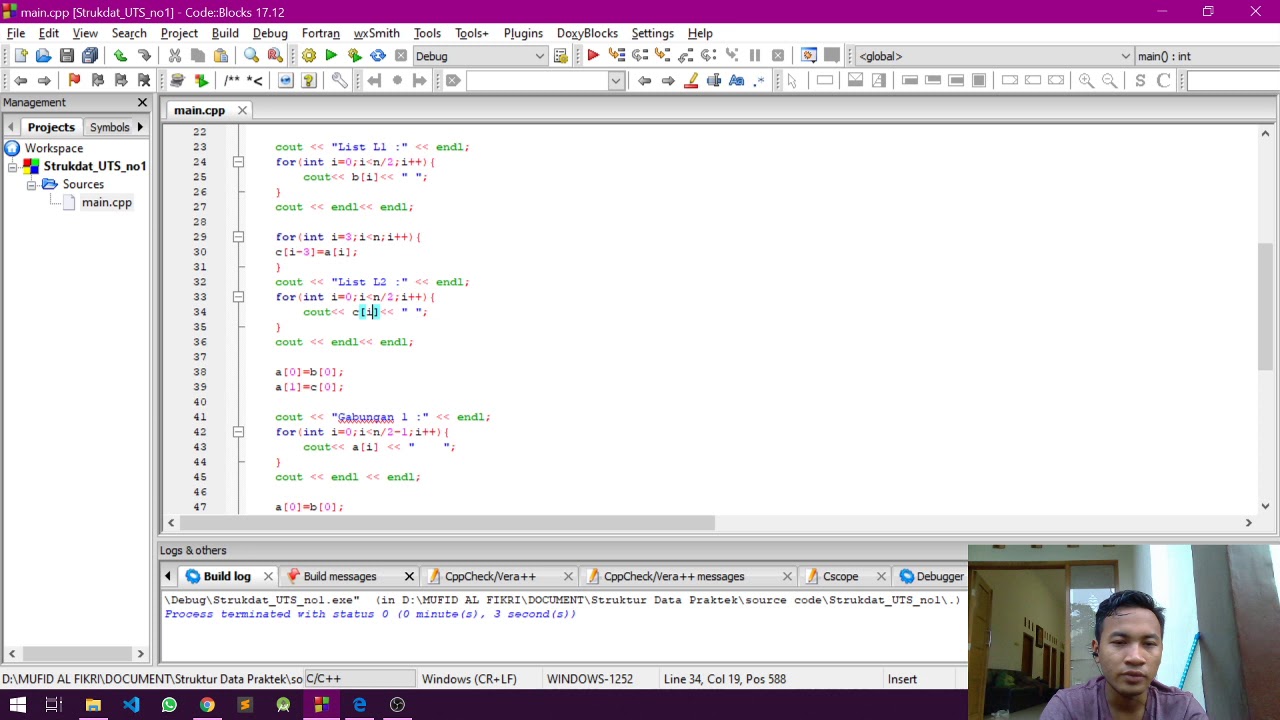Toggle source spell-check S icon
1280x720 pixels.
click(x=1140, y=80)
